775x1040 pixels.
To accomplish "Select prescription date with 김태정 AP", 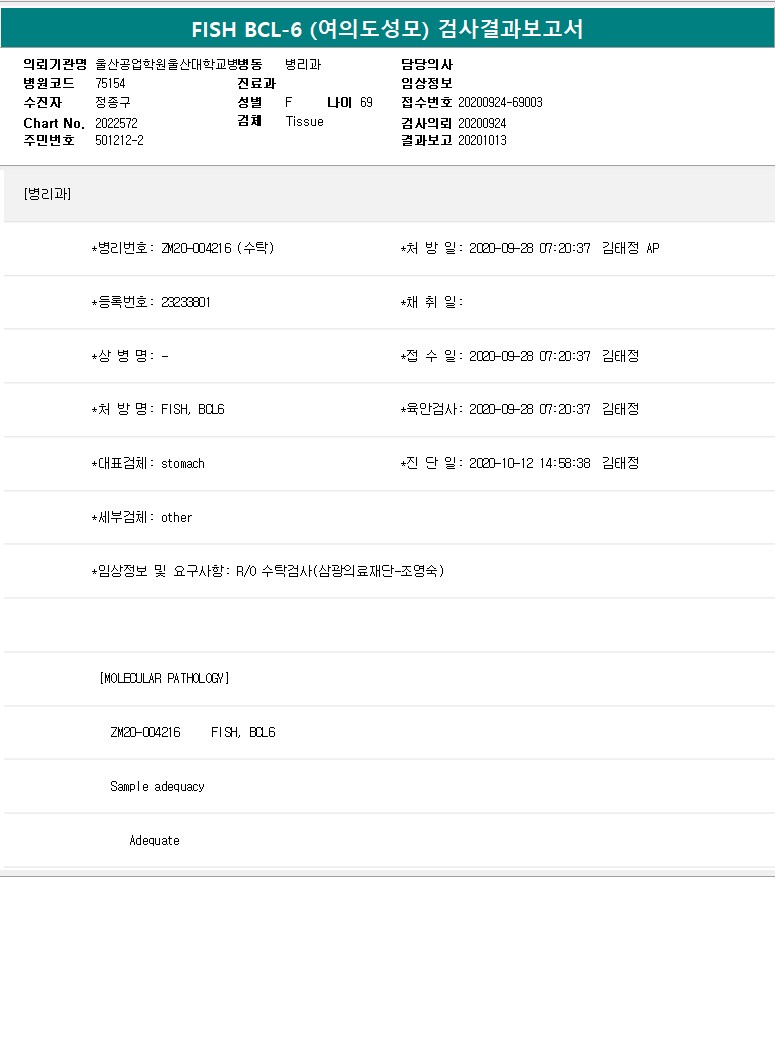I will click(530, 248).
